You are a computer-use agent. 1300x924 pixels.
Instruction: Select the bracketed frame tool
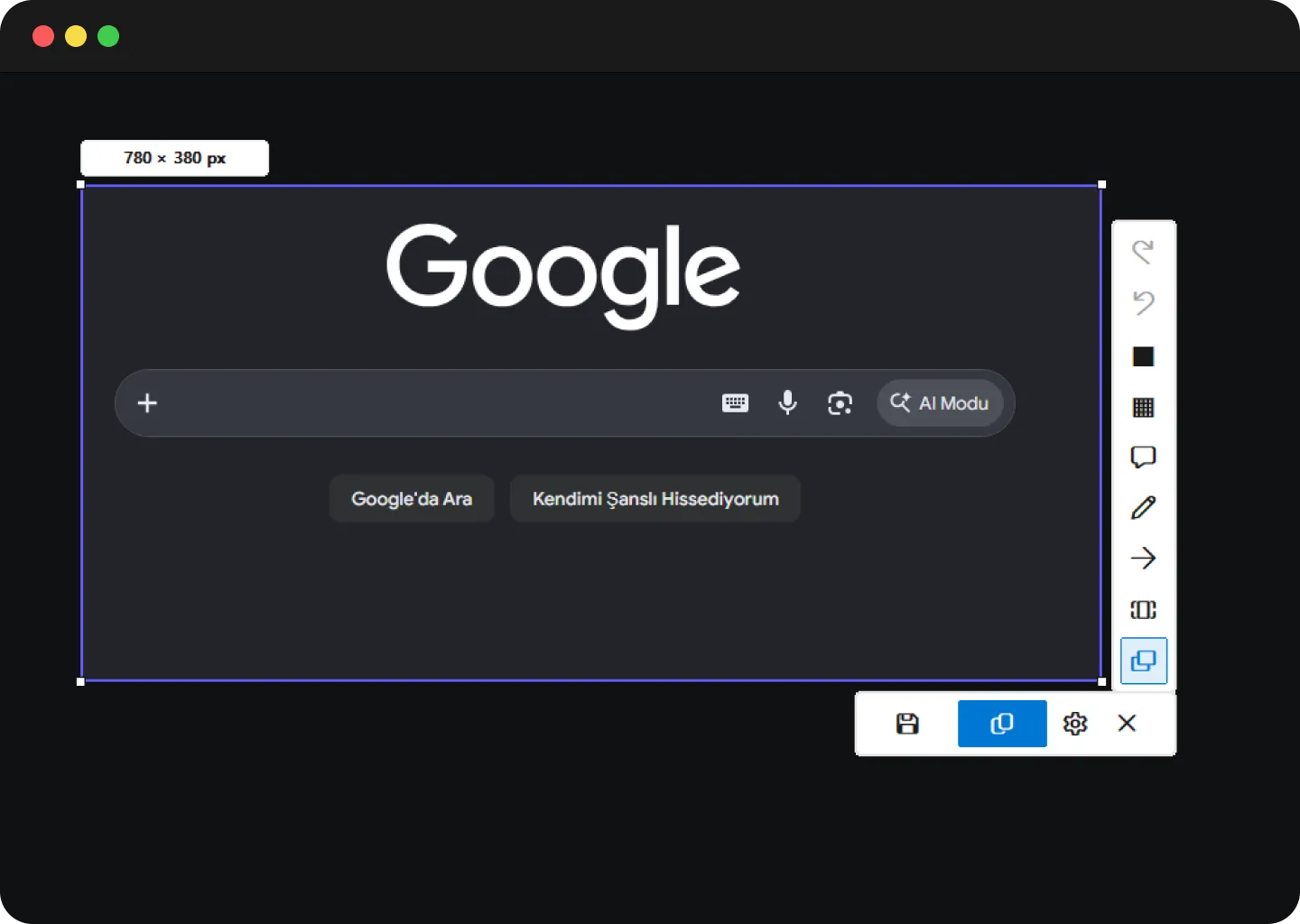click(x=1143, y=610)
